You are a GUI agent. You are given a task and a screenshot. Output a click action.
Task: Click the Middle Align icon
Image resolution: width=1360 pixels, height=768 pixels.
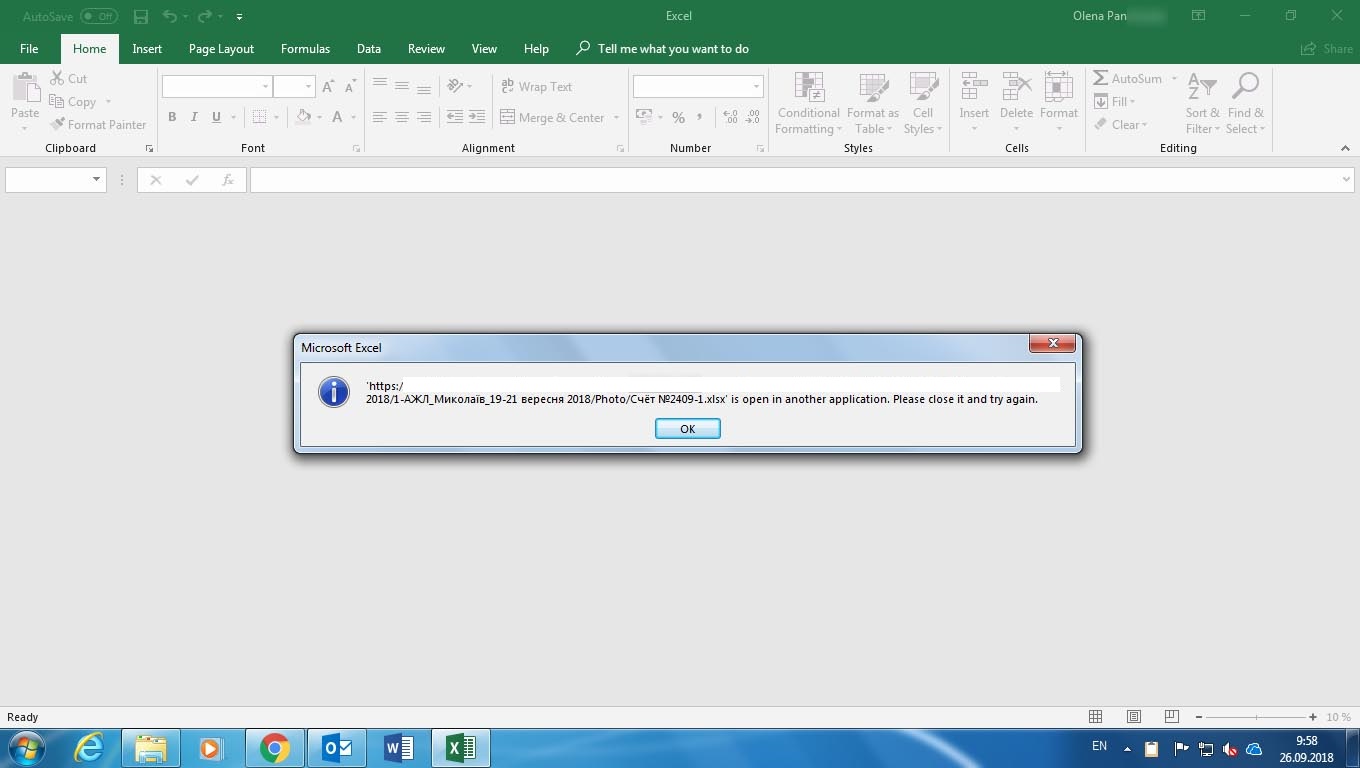coord(402,86)
